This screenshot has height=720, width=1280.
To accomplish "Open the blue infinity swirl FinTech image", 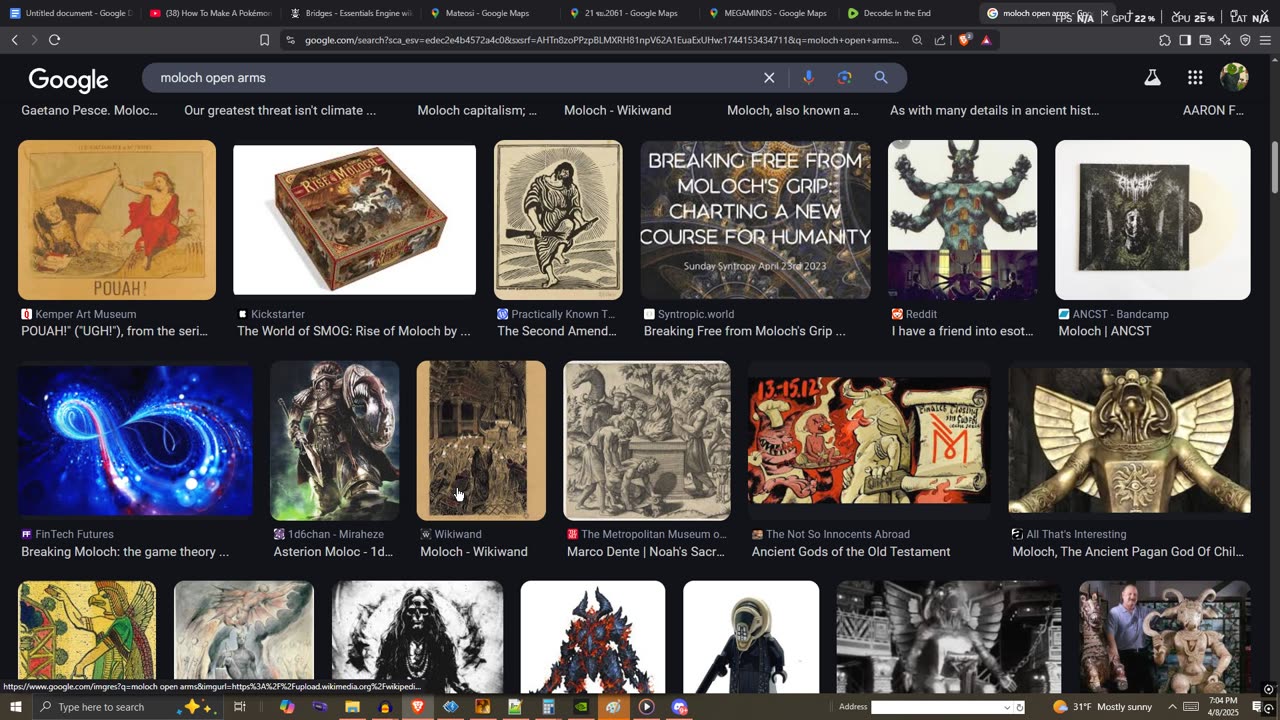I will coord(135,441).
